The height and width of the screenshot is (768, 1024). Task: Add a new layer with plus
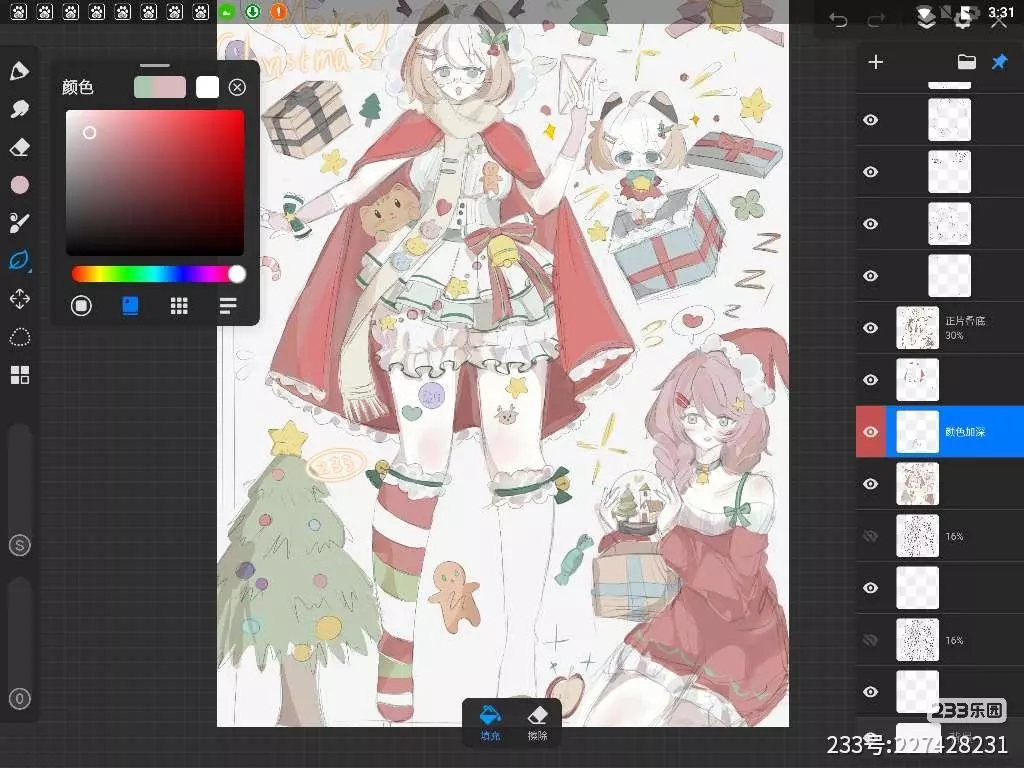[x=876, y=62]
